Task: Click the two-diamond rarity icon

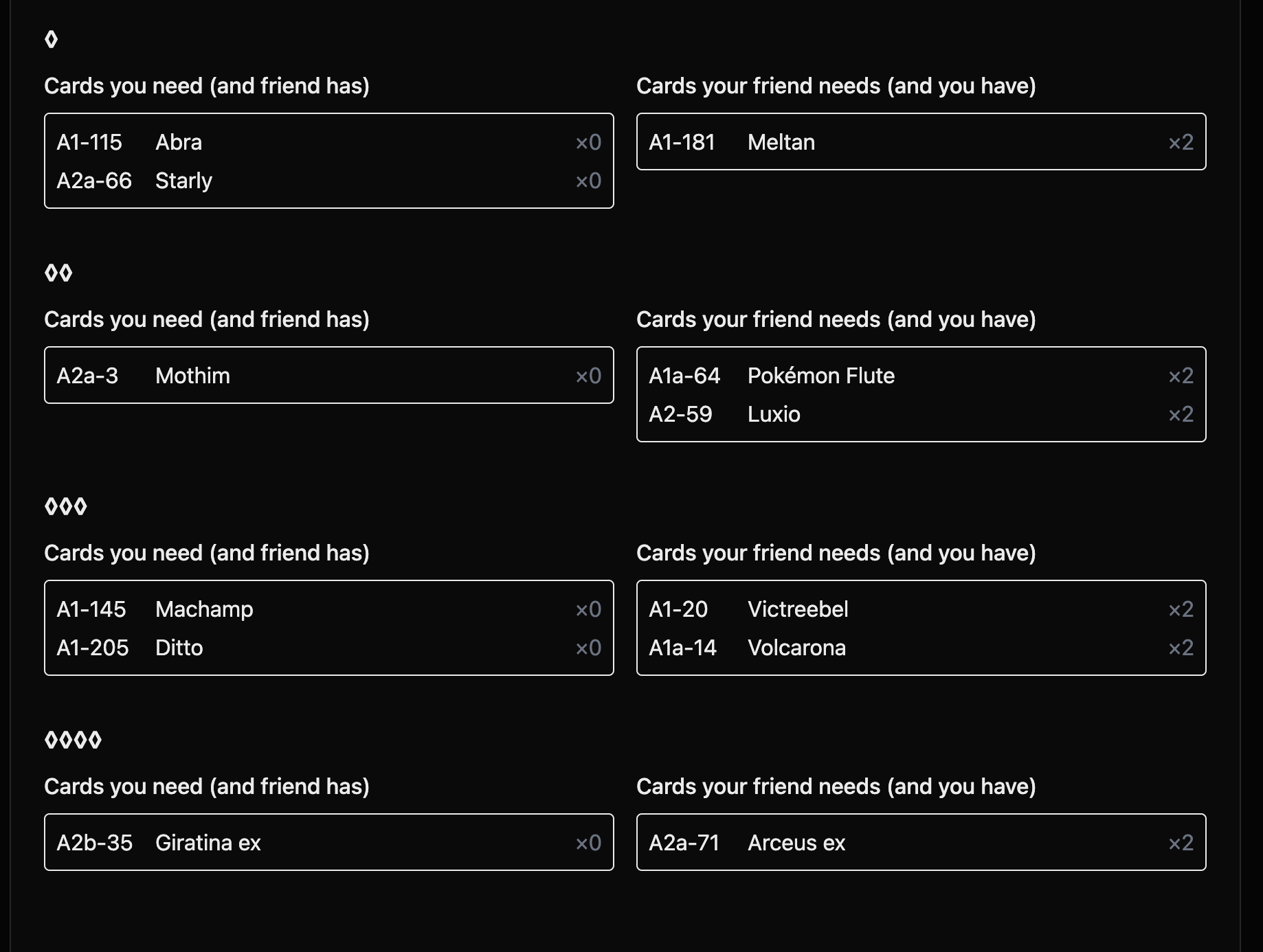Action: [x=58, y=273]
